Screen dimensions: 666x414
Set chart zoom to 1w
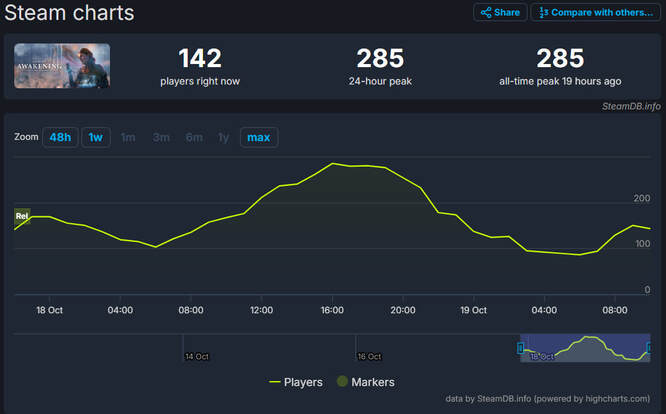click(x=96, y=137)
